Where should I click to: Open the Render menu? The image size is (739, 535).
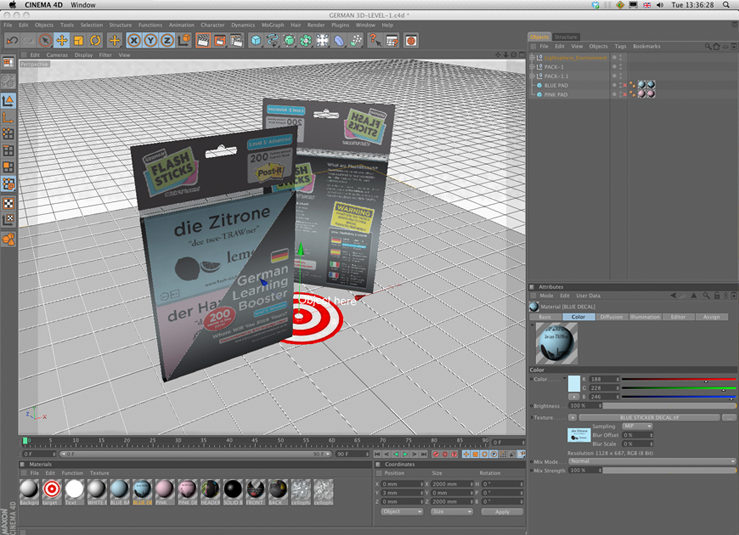316,25
